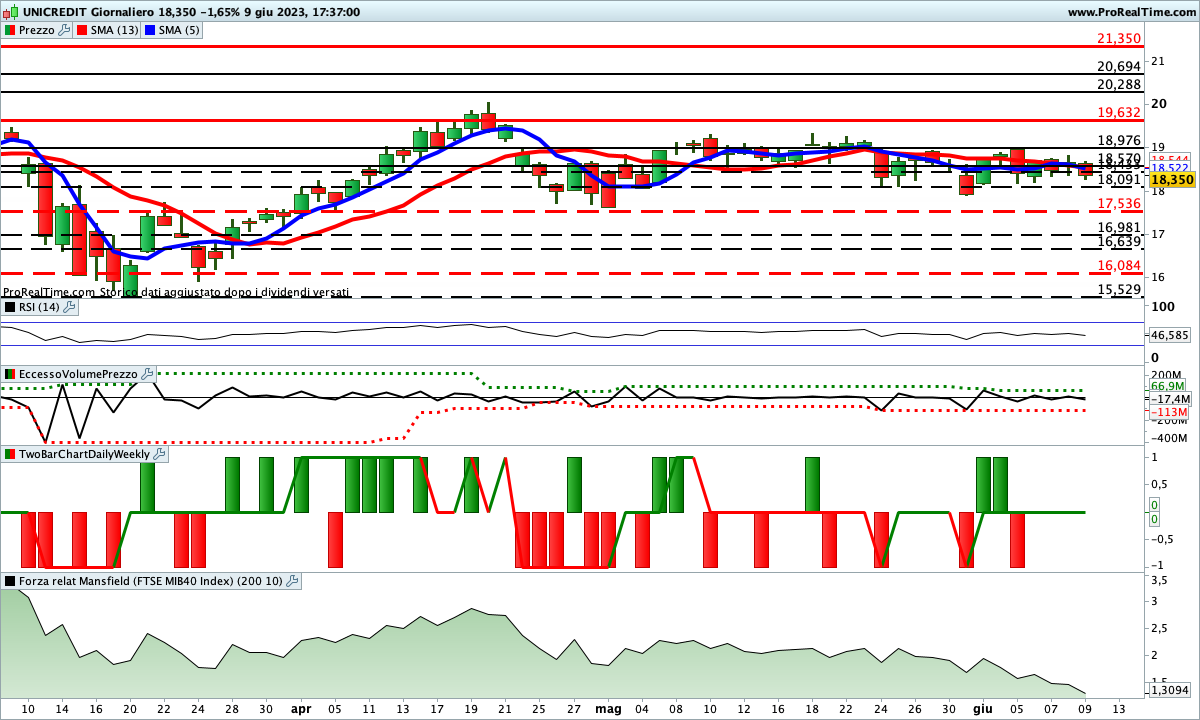Open the RSI (14) settings wrench
This screenshot has width=1200, height=720.
[x=69, y=307]
